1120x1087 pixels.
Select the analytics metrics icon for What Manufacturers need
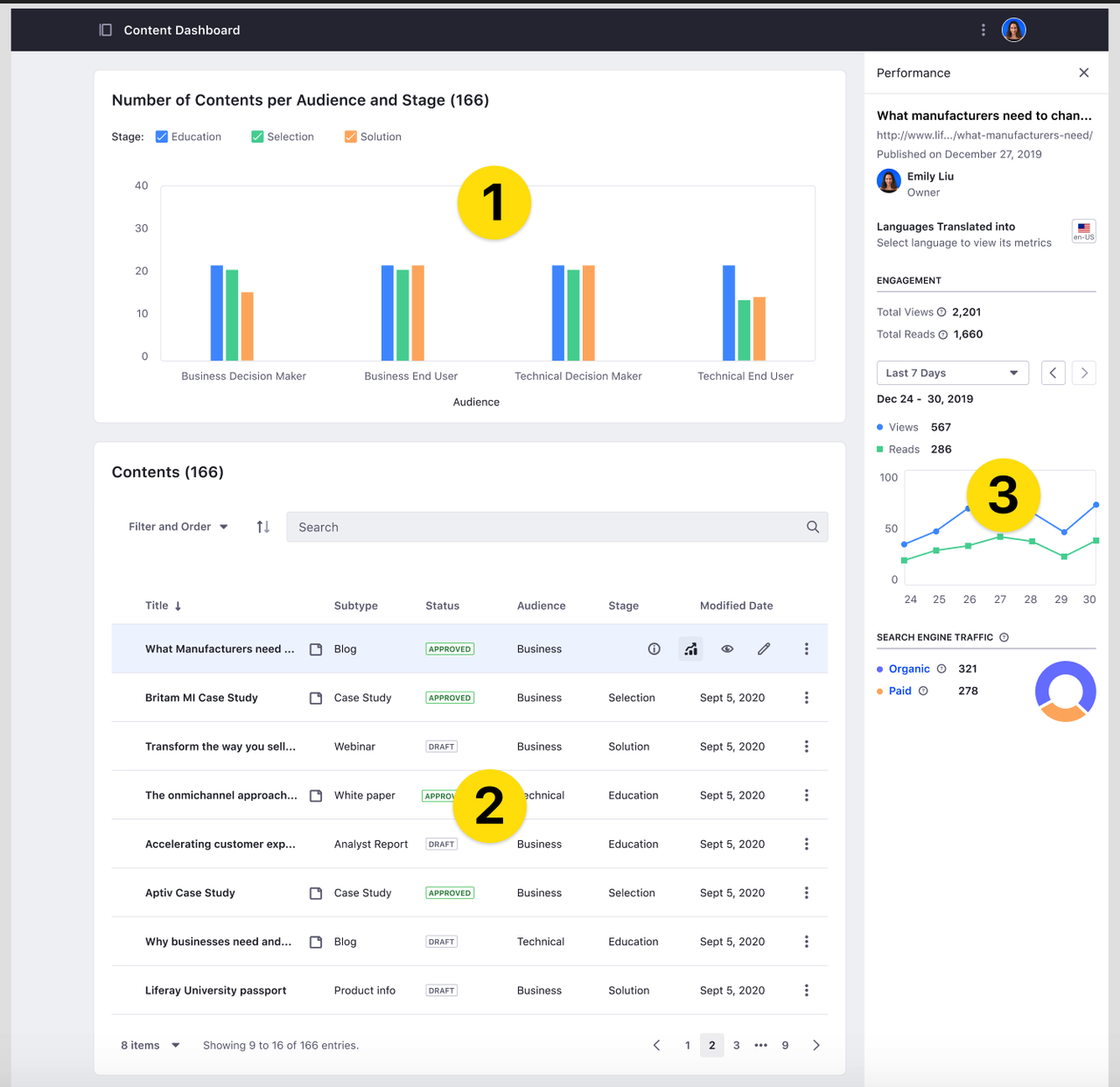(690, 649)
